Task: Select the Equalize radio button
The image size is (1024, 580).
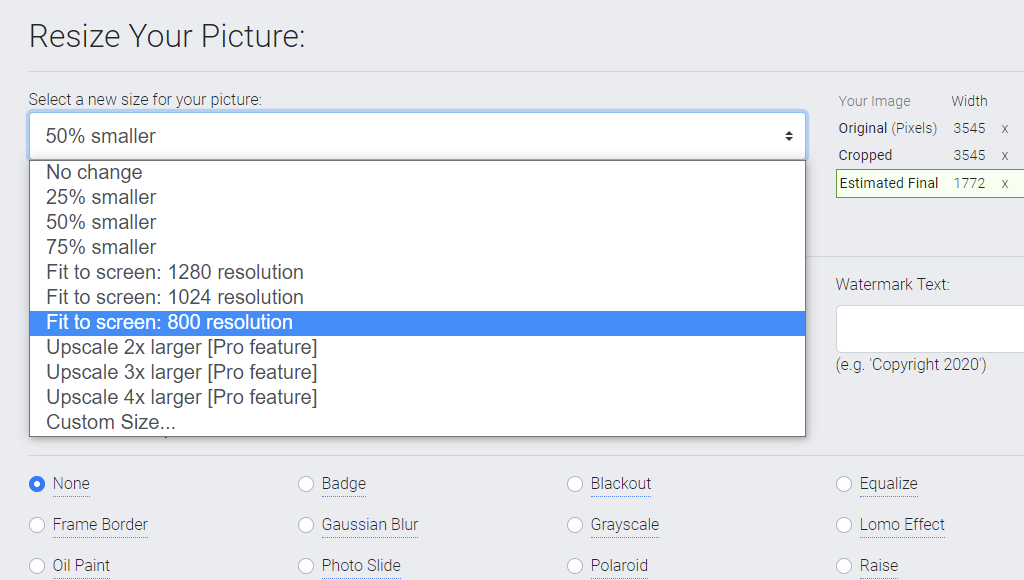Action: click(844, 484)
